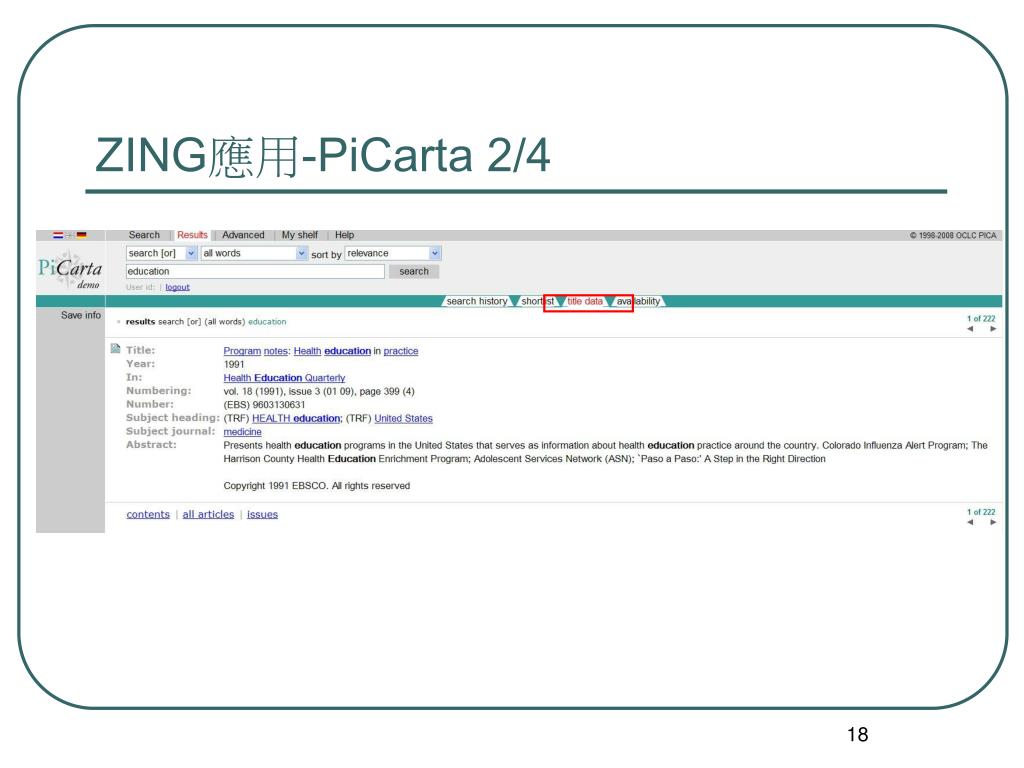Viewport: 1024px width, 768px height.
Task: Click the 1 of 222 counter at bottom
Action: pyautogui.click(x=981, y=512)
